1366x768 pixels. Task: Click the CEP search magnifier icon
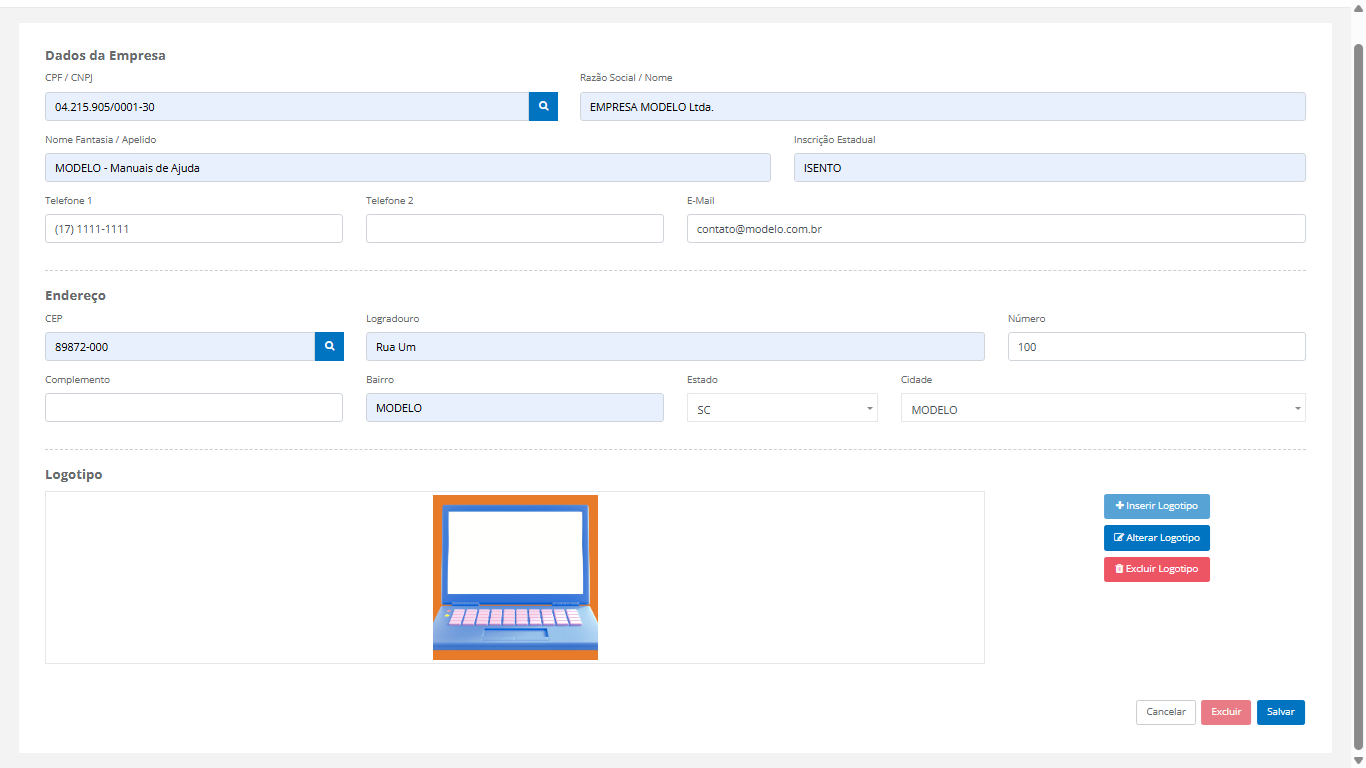pos(329,347)
